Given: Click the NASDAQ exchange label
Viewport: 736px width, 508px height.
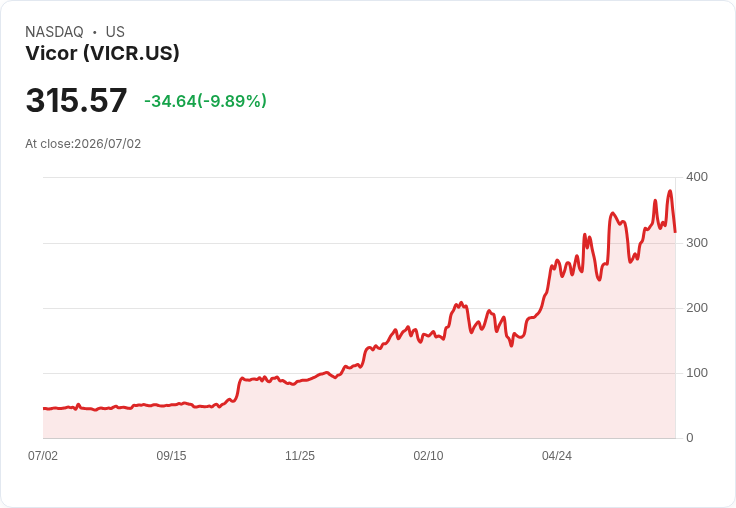Looking at the screenshot, I should (54, 32).
